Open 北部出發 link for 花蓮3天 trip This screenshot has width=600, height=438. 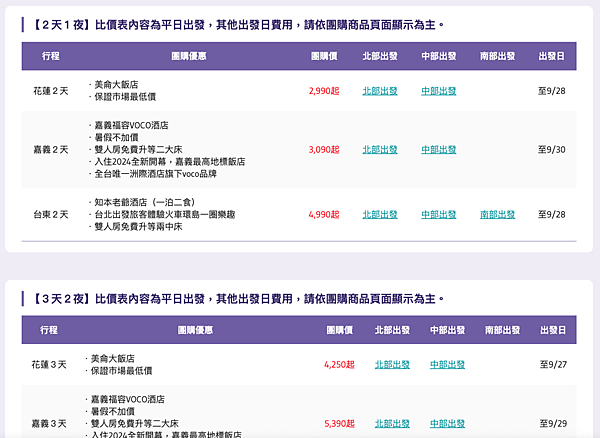[392, 365]
